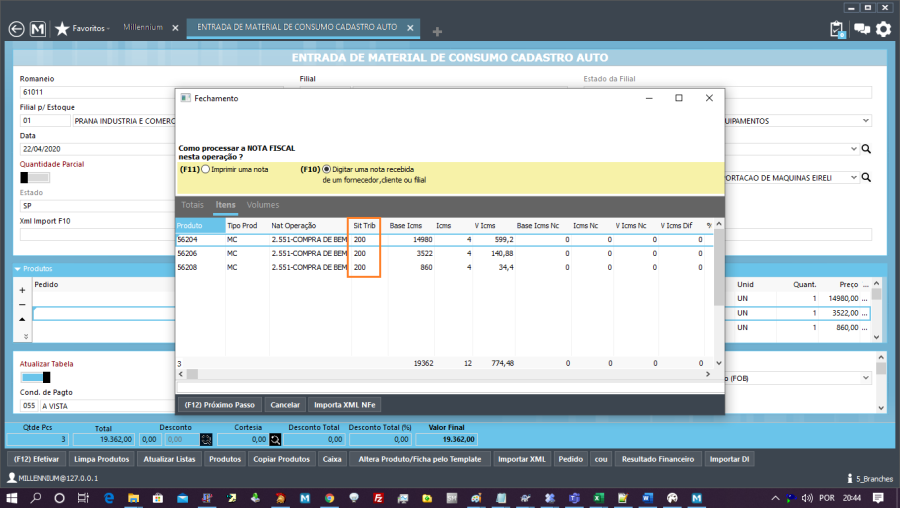This screenshot has height=508, width=900.
Task: Click the magnifier icon beside Cortesia field
Action: point(274,439)
